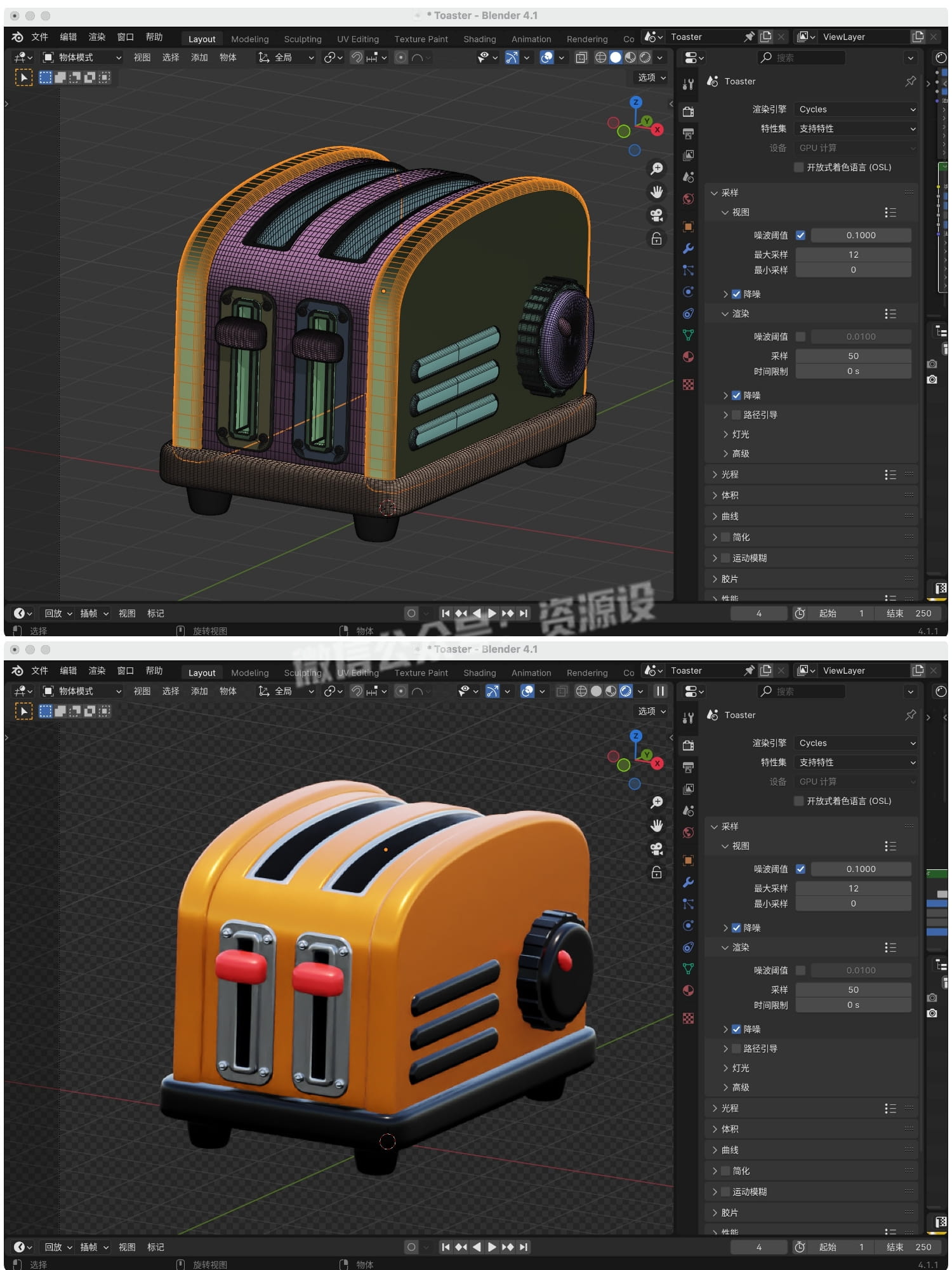Open Render properties tab in wireframe-view window

click(688, 112)
